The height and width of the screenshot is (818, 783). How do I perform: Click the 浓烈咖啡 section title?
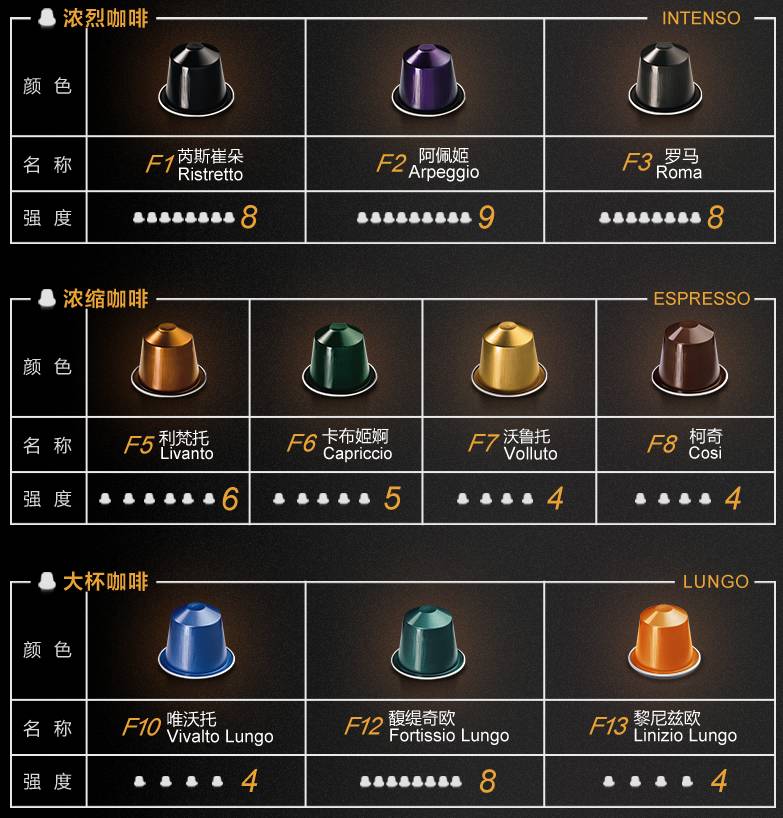(106, 18)
